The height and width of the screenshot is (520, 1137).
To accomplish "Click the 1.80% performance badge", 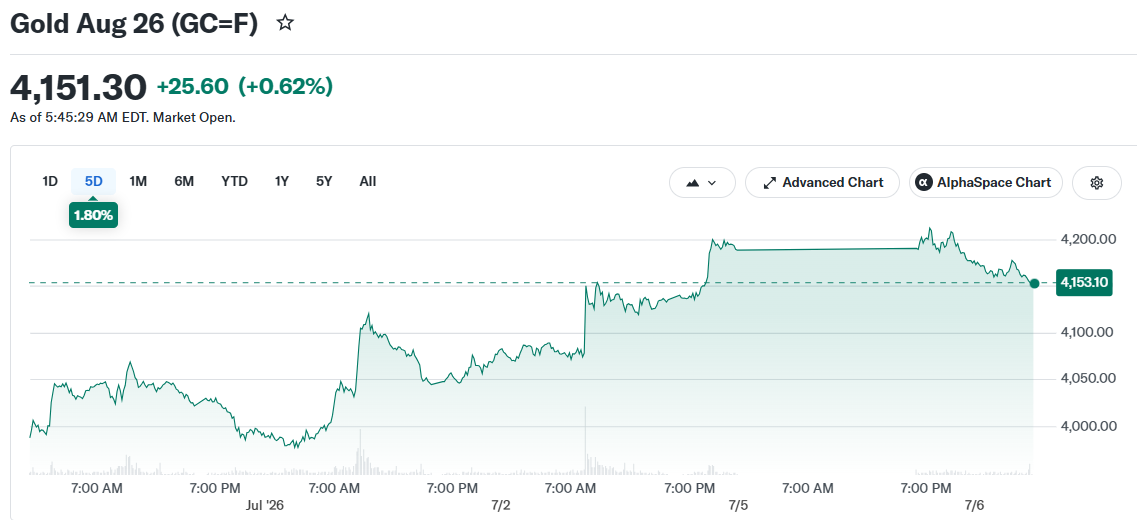I will (x=94, y=215).
